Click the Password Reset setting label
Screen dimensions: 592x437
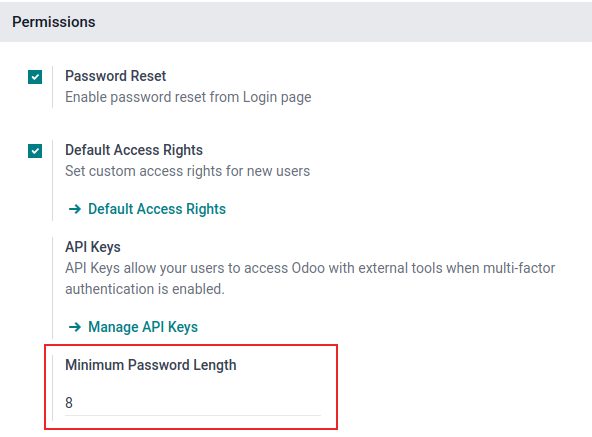coord(116,76)
